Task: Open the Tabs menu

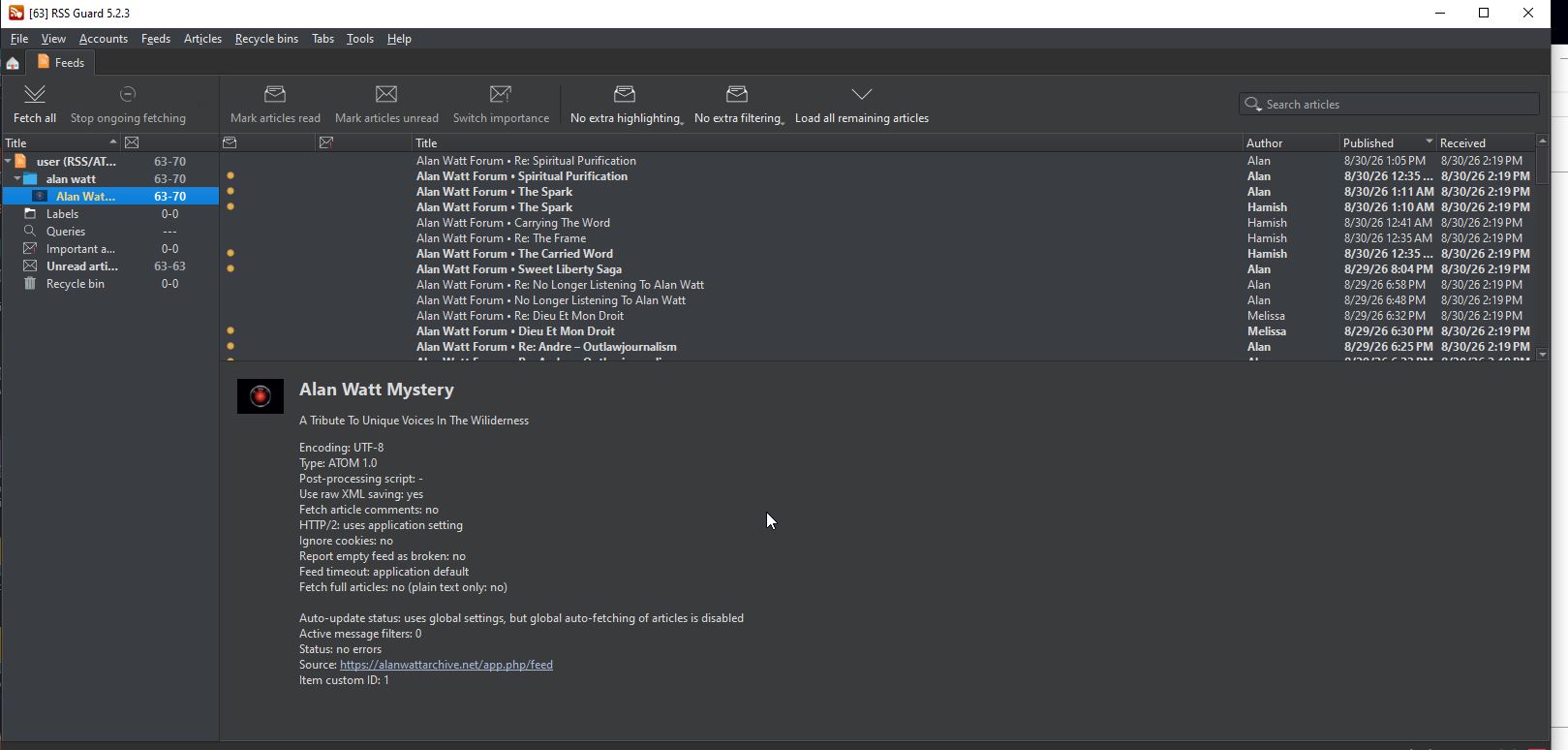Action: [323, 39]
